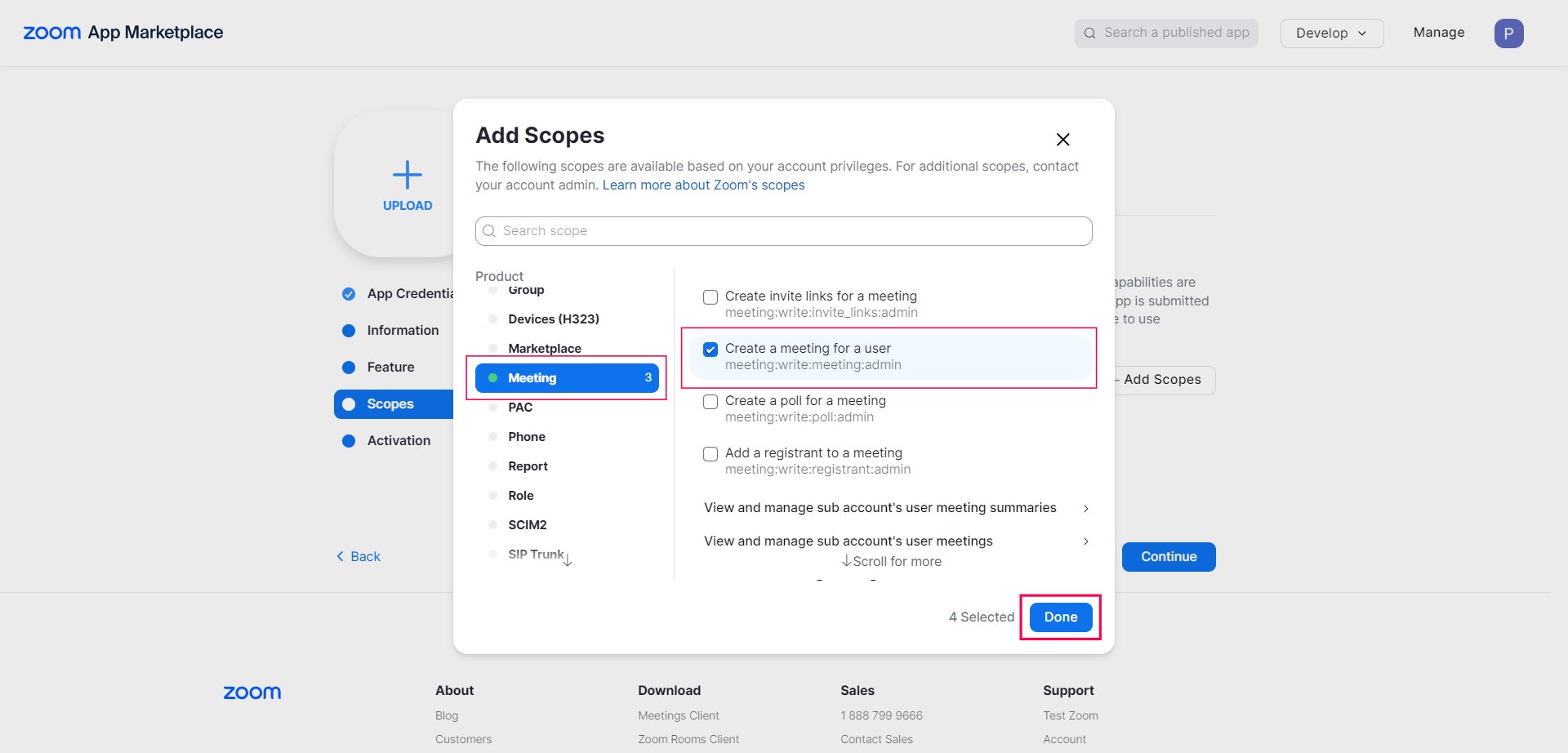Click the back arrow icon
The height and width of the screenshot is (753, 1568).
pyautogui.click(x=341, y=556)
